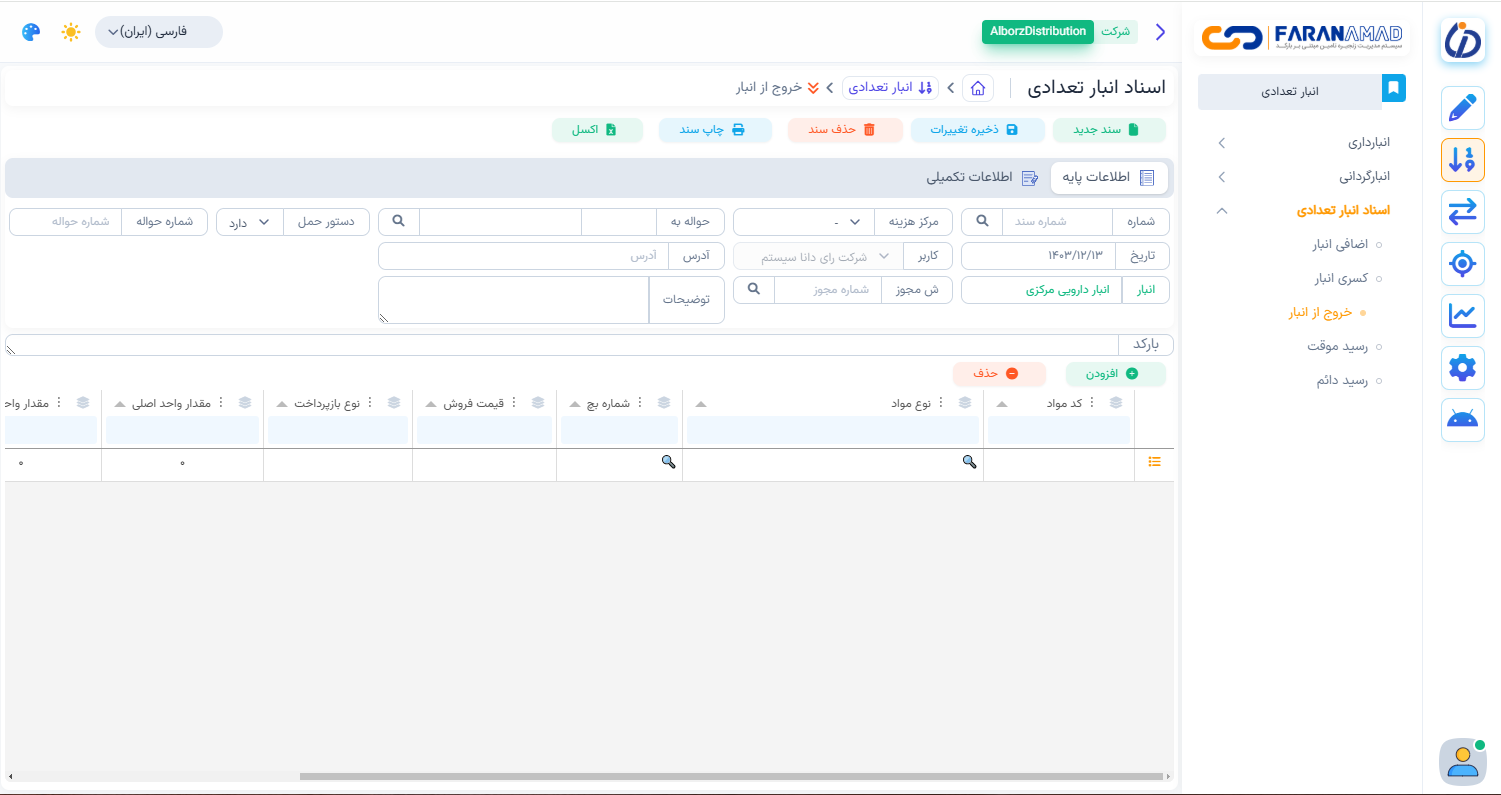This screenshot has height=795, width=1501.
Task: Click the magnifier in the شماره بچ row cell
Action: pos(668,462)
